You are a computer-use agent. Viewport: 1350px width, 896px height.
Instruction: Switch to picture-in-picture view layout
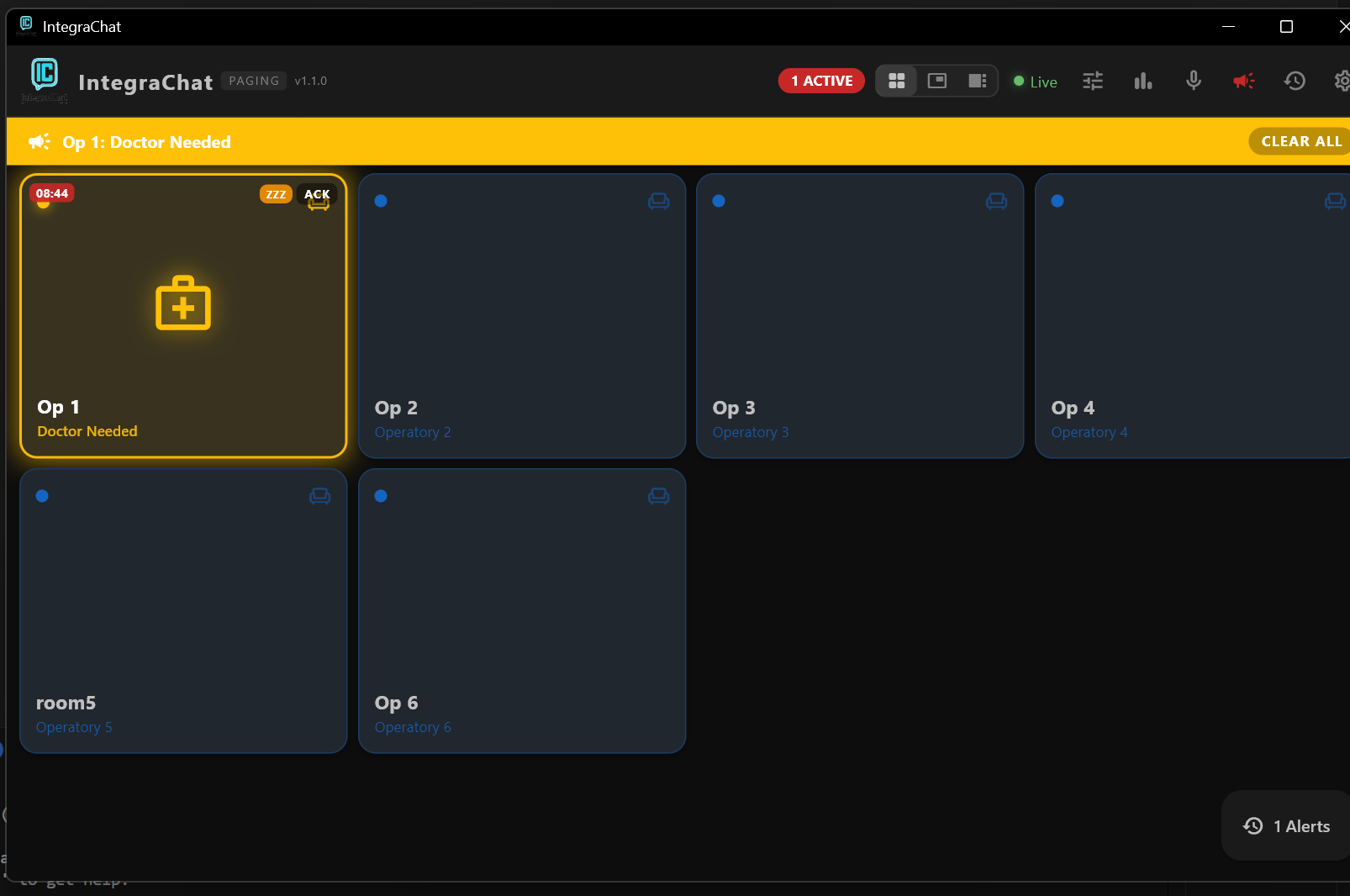[x=937, y=81]
